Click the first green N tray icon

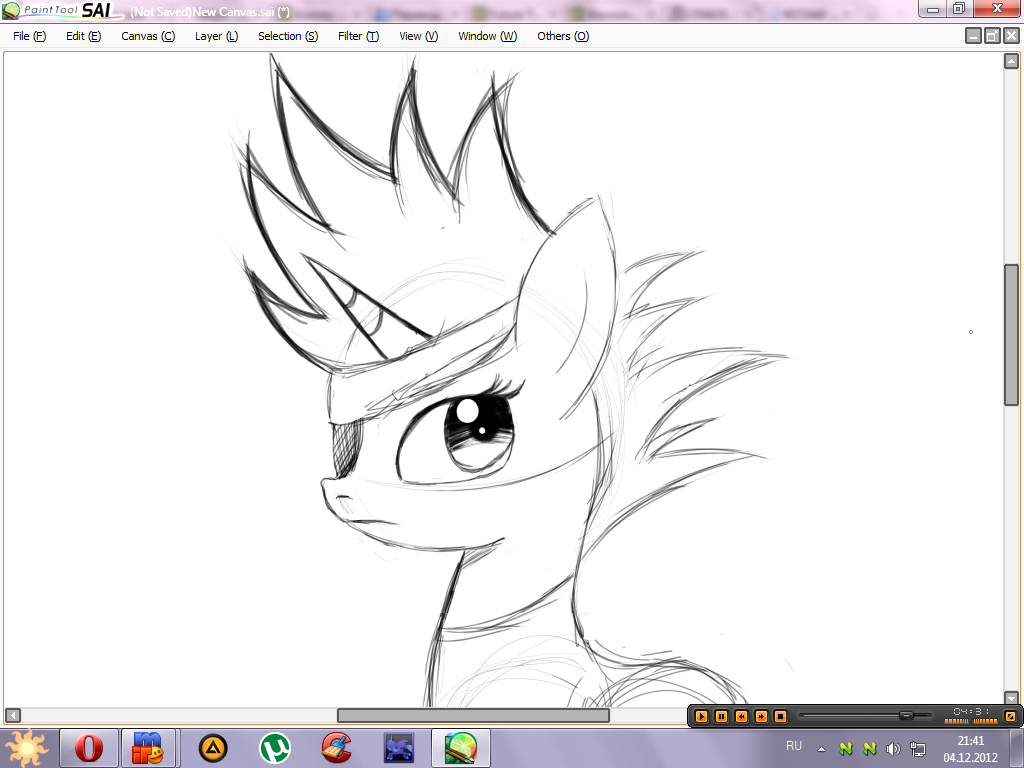pyautogui.click(x=846, y=748)
